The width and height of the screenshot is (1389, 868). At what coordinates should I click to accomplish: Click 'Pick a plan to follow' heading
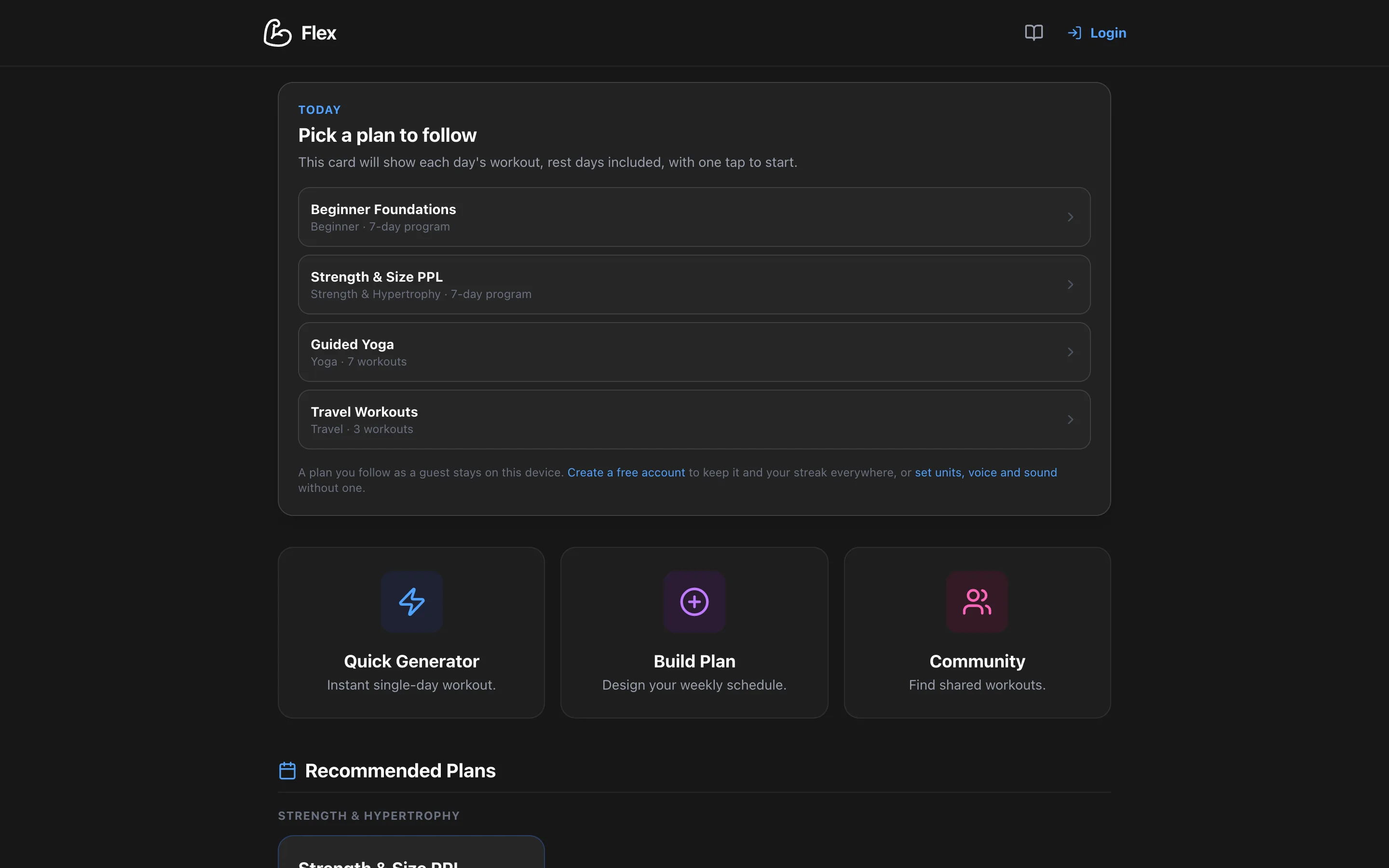point(387,135)
